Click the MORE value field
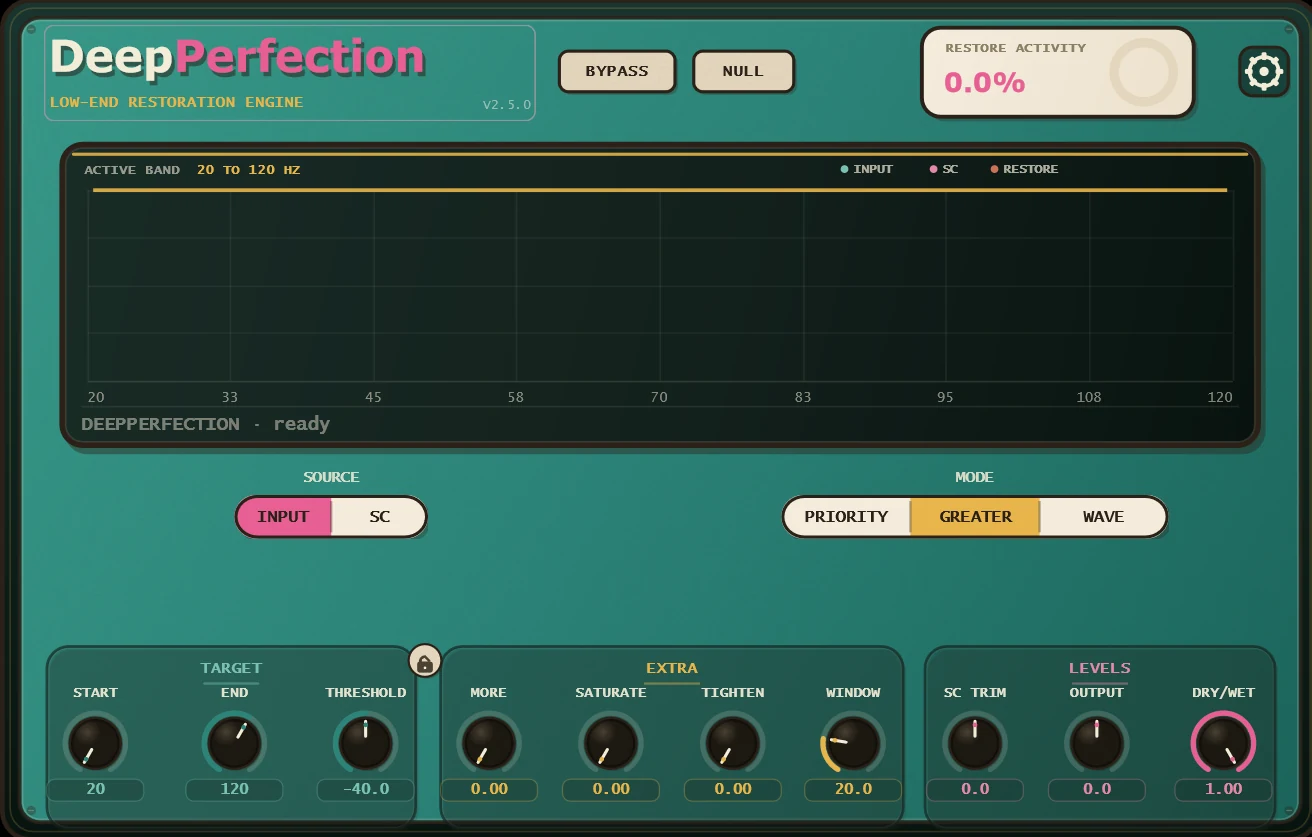 click(489, 789)
